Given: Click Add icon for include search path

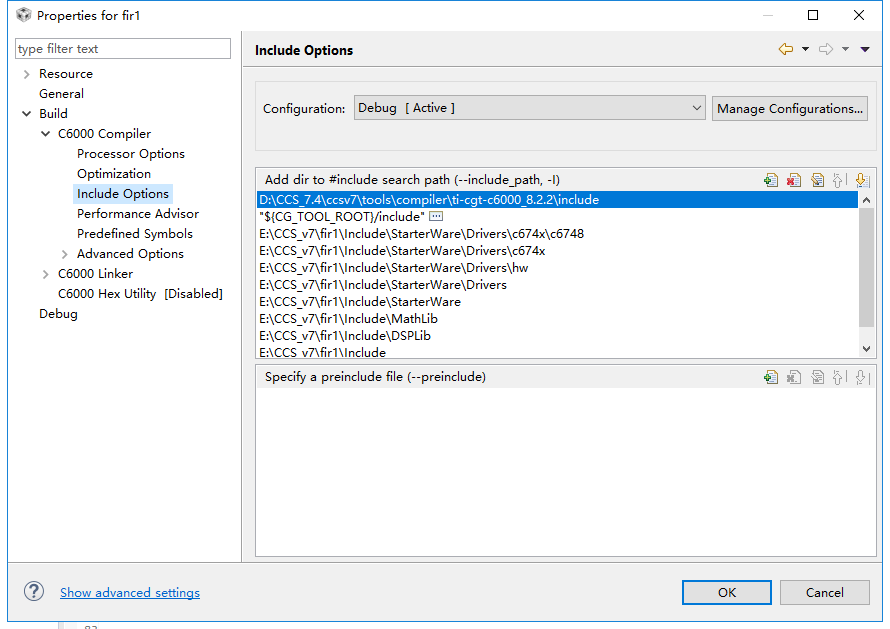Looking at the screenshot, I should (771, 180).
